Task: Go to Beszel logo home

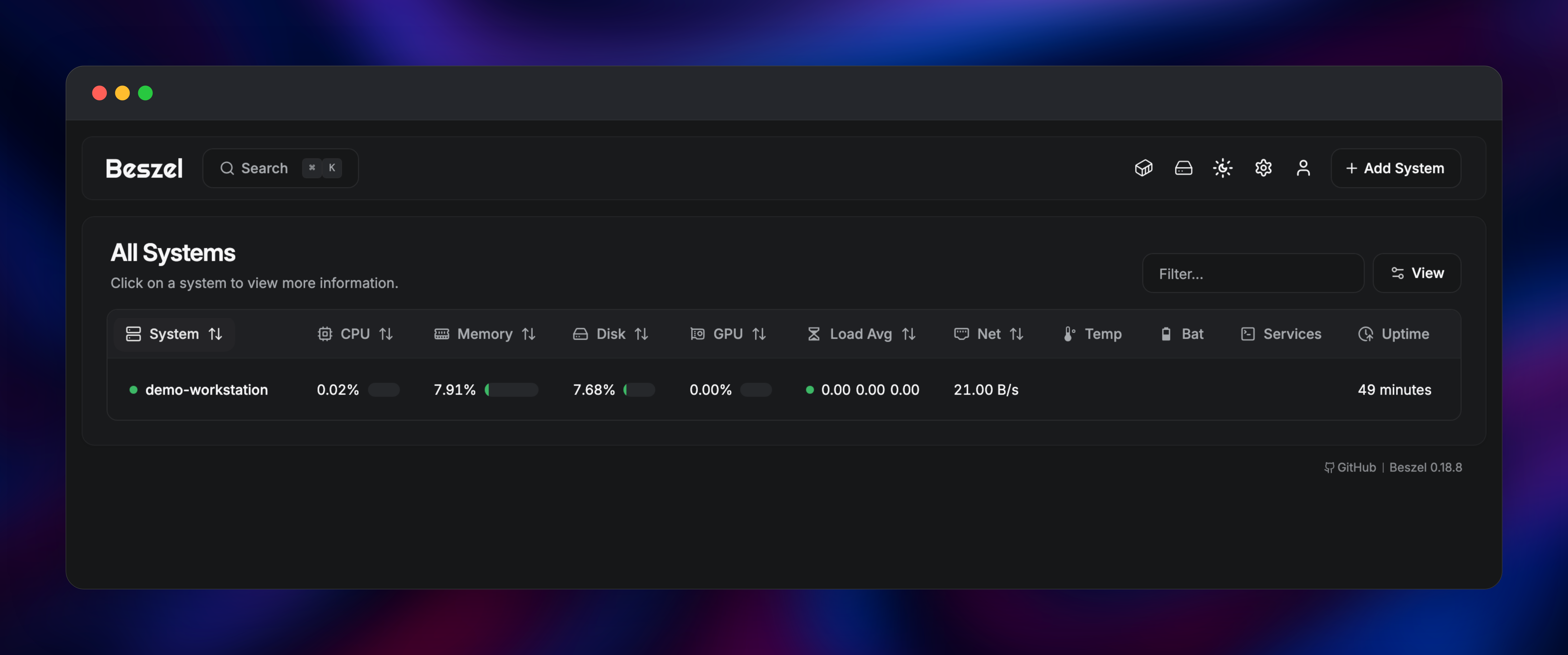Action: 144,169
